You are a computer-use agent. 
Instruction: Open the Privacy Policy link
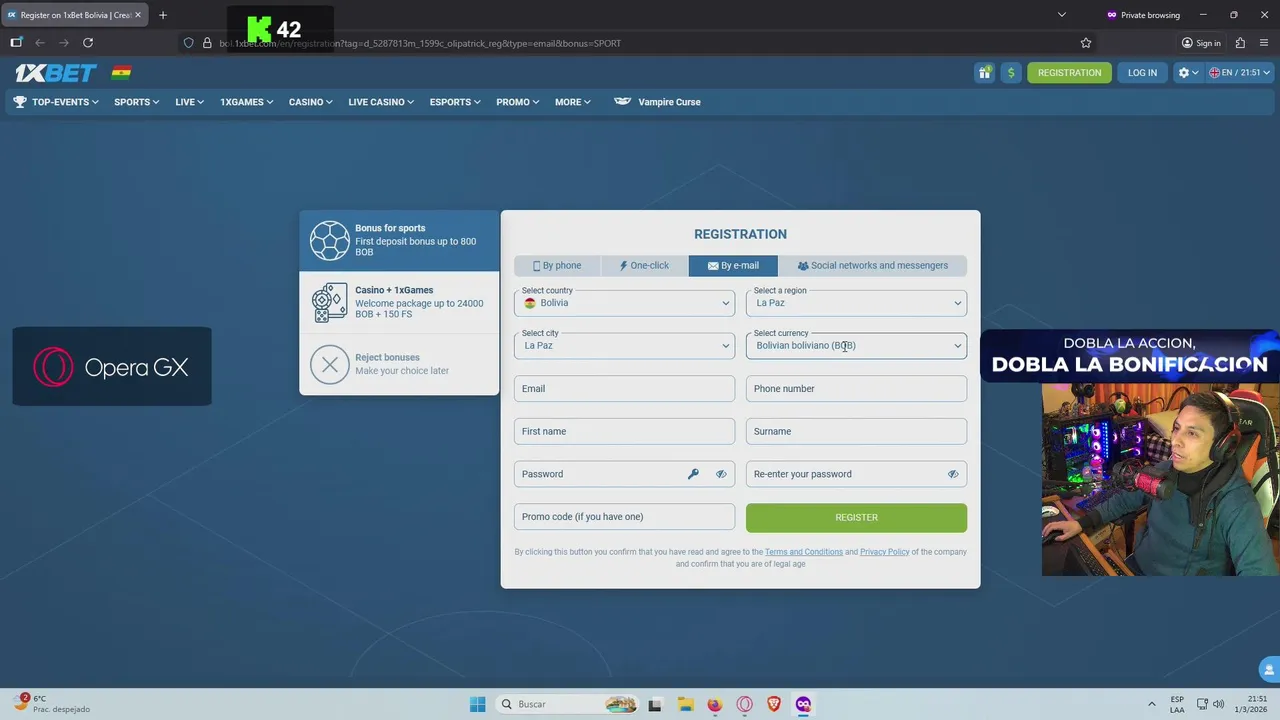(885, 552)
